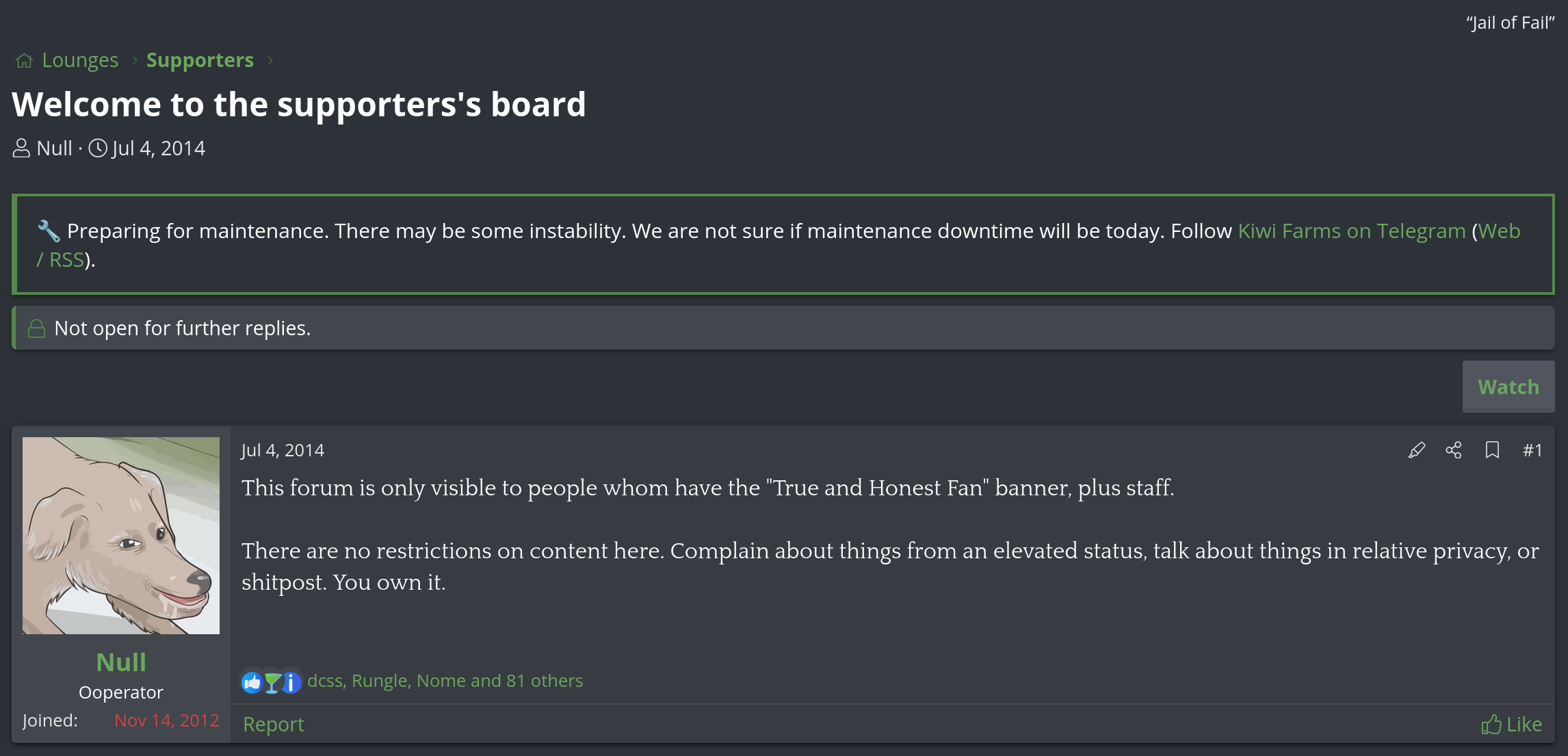Screen dimensions: 1568x756
Task: Go to the Supporters forum breadcrumb
Action: [200, 60]
